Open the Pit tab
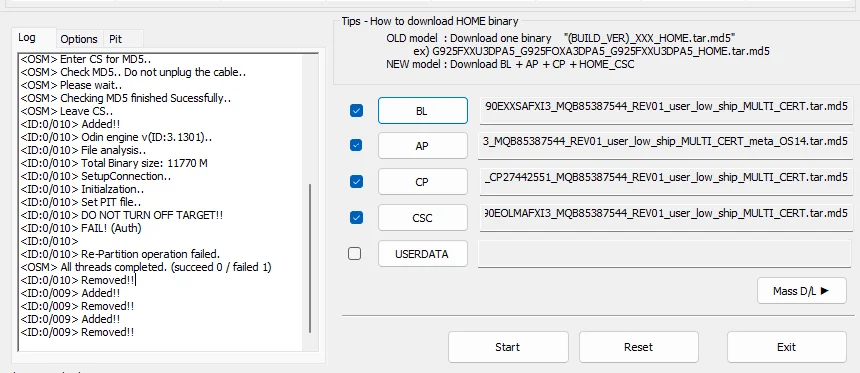860x373 pixels. [x=116, y=39]
